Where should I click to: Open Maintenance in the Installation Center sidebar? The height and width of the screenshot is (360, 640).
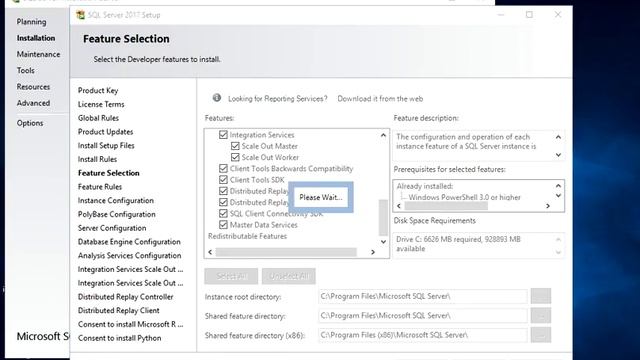pos(38,54)
